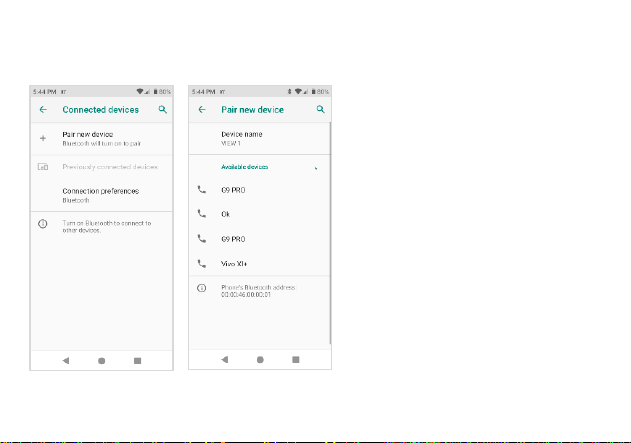Open Connection preferences
This screenshot has height=443, width=631.
click(x=101, y=195)
